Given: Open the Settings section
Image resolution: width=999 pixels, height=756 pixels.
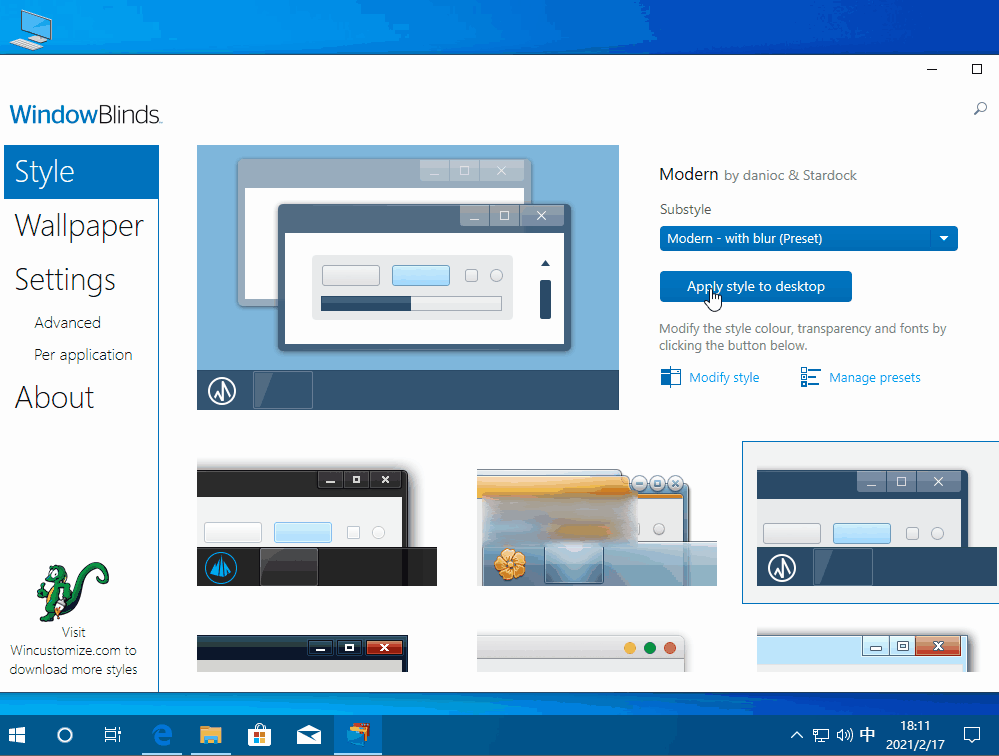Looking at the screenshot, I should 65,280.
